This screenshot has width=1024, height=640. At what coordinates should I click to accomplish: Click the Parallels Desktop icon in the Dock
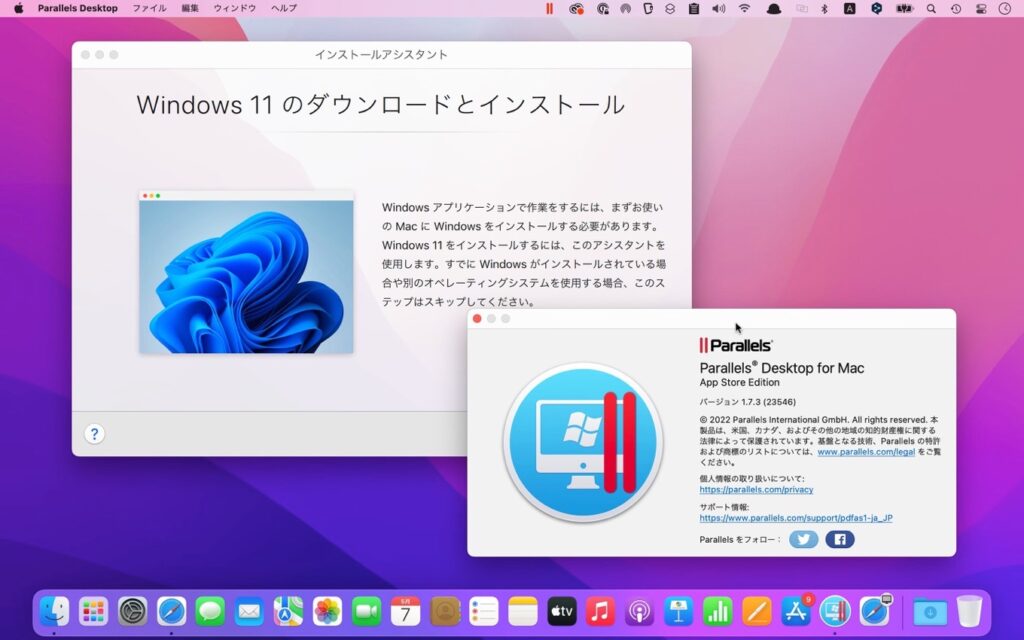pyautogui.click(x=833, y=611)
